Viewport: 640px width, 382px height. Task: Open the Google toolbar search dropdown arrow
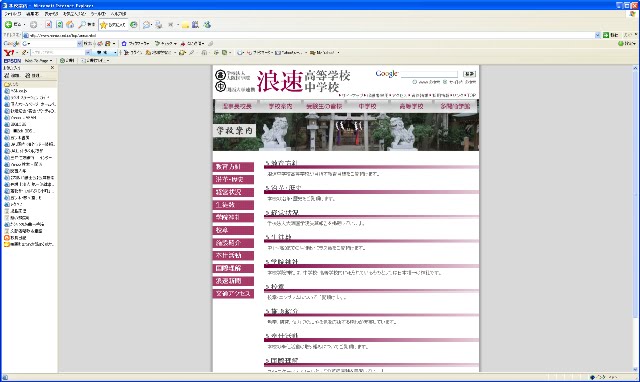tap(79, 43)
